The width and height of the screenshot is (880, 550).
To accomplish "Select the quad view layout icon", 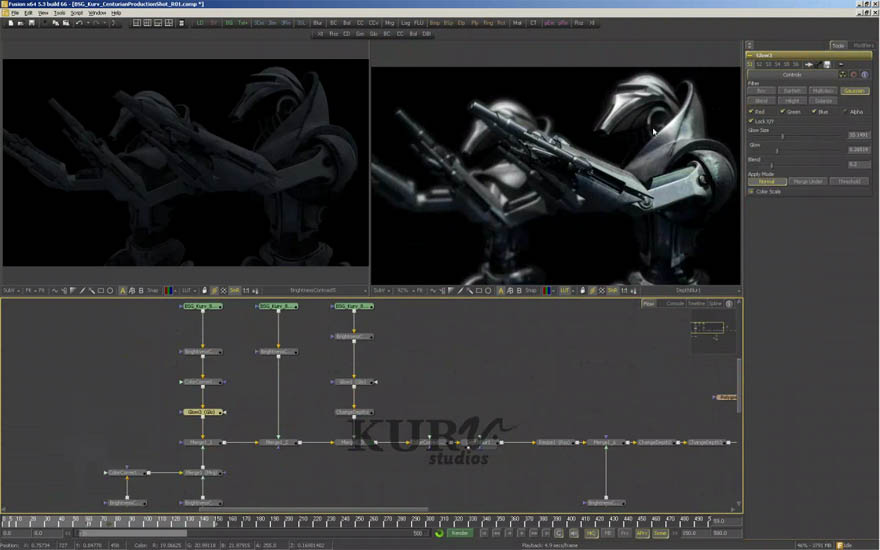I will click(x=168, y=23).
